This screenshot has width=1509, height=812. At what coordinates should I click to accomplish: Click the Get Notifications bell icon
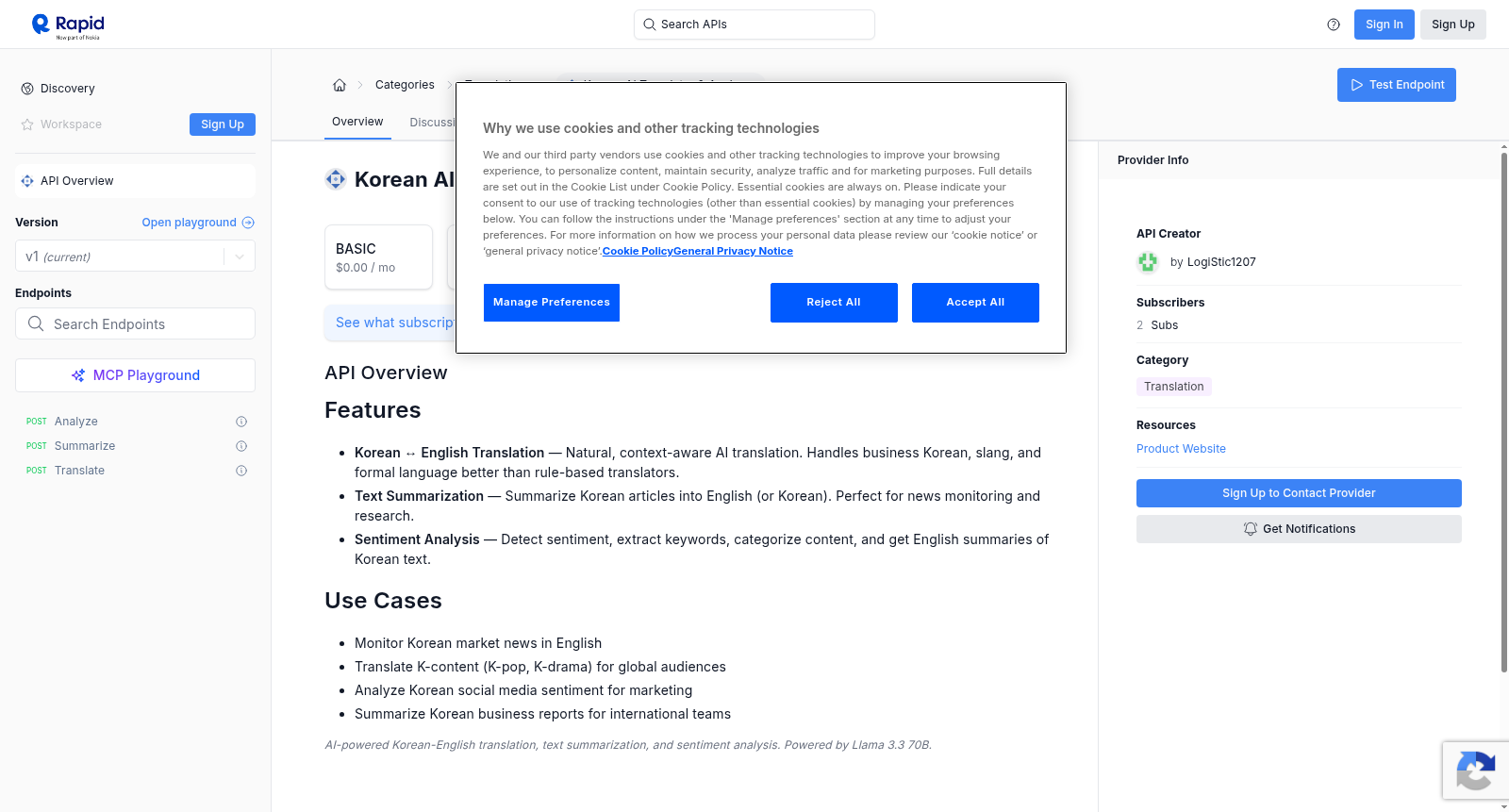1251,529
